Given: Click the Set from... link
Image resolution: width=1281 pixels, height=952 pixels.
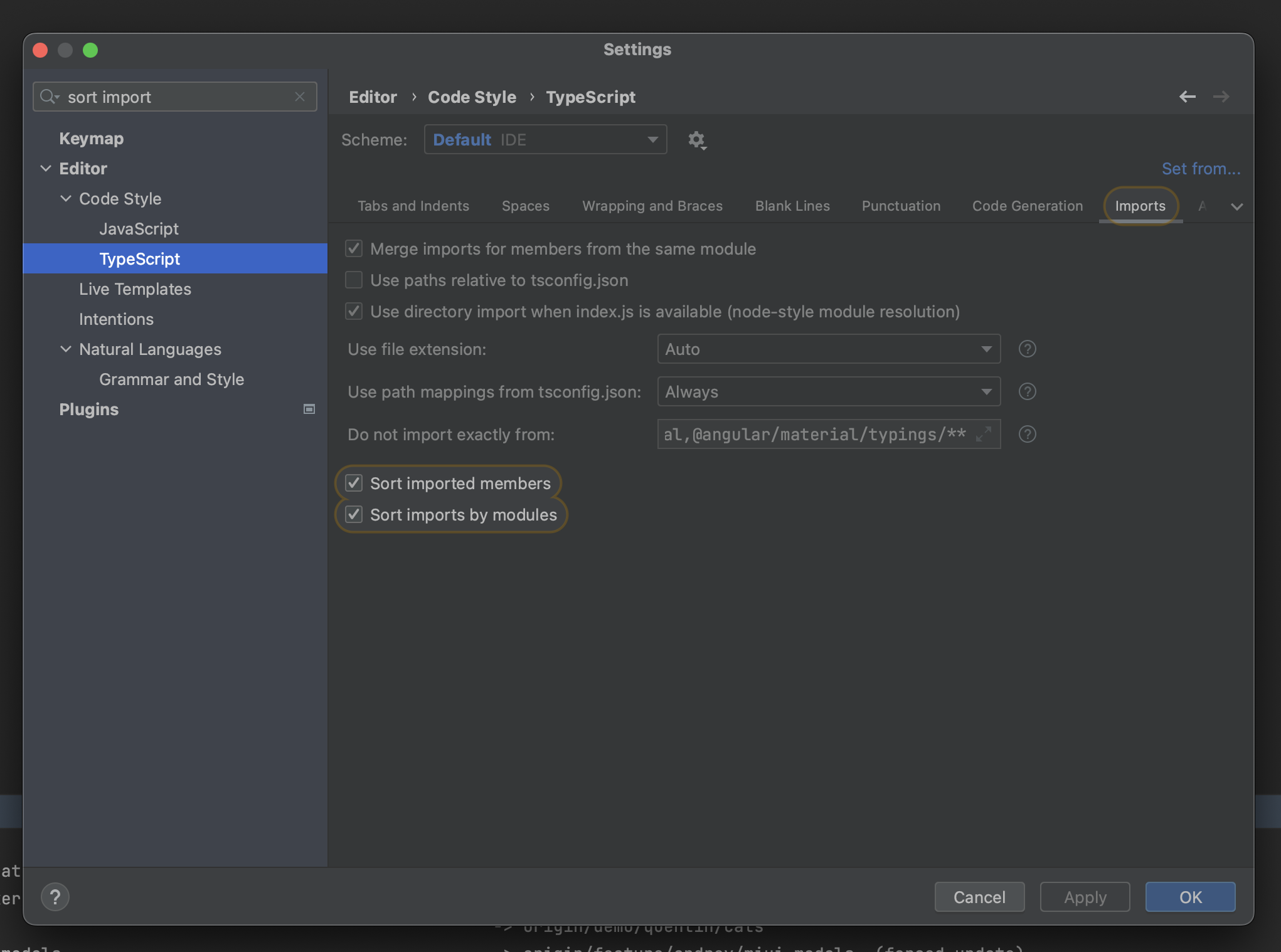Looking at the screenshot, I should (x=1201, y=169).
